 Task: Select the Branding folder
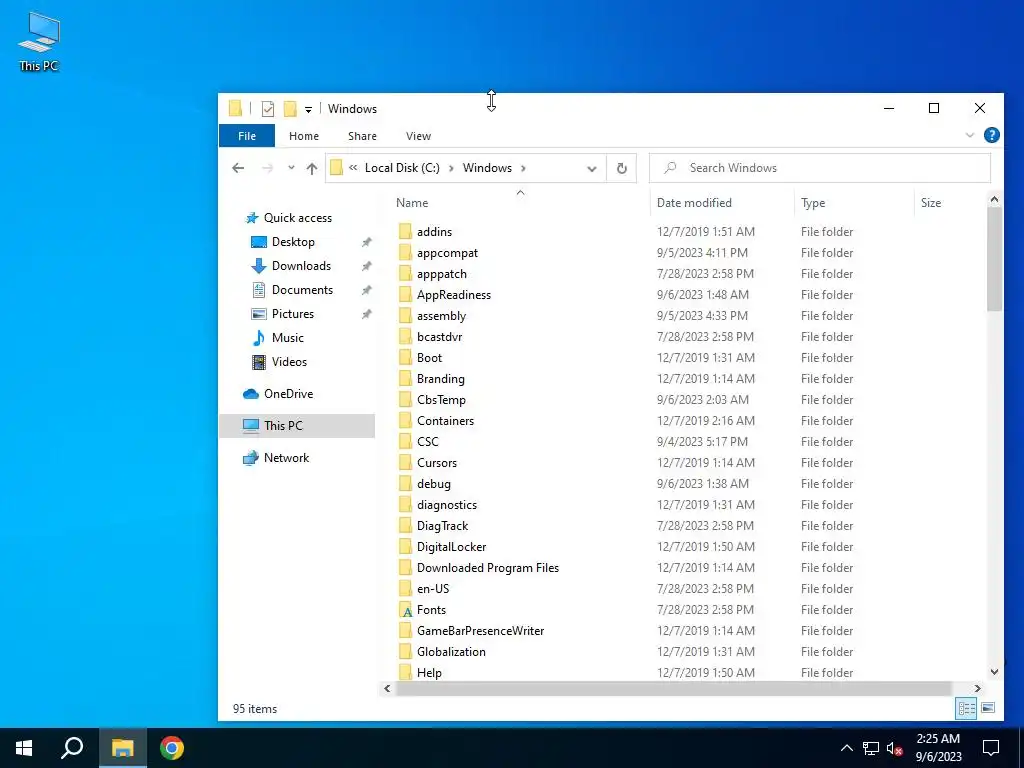point(441,379)
